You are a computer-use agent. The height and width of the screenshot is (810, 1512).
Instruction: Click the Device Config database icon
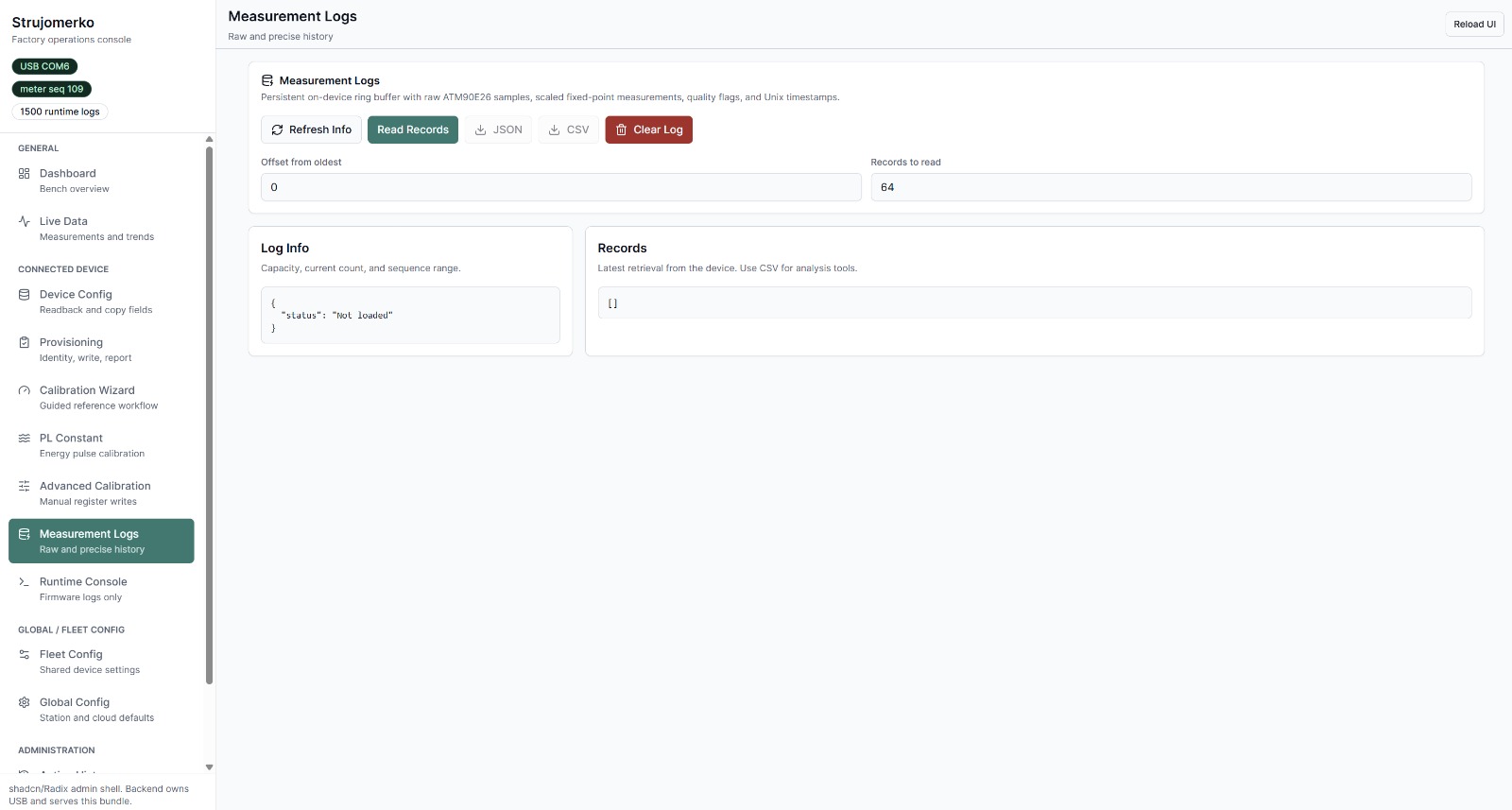click(25, 295)
